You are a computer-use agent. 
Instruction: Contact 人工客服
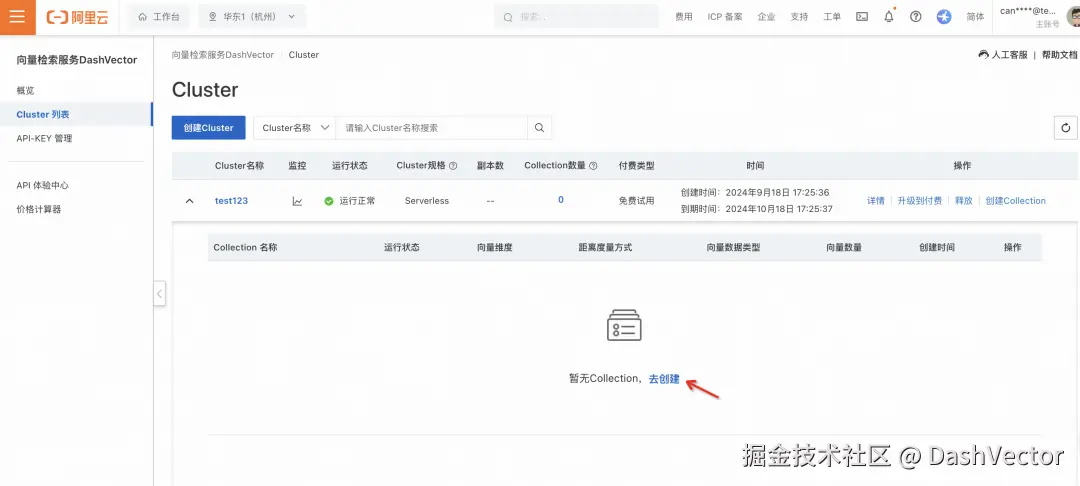tap(1003, 54)
